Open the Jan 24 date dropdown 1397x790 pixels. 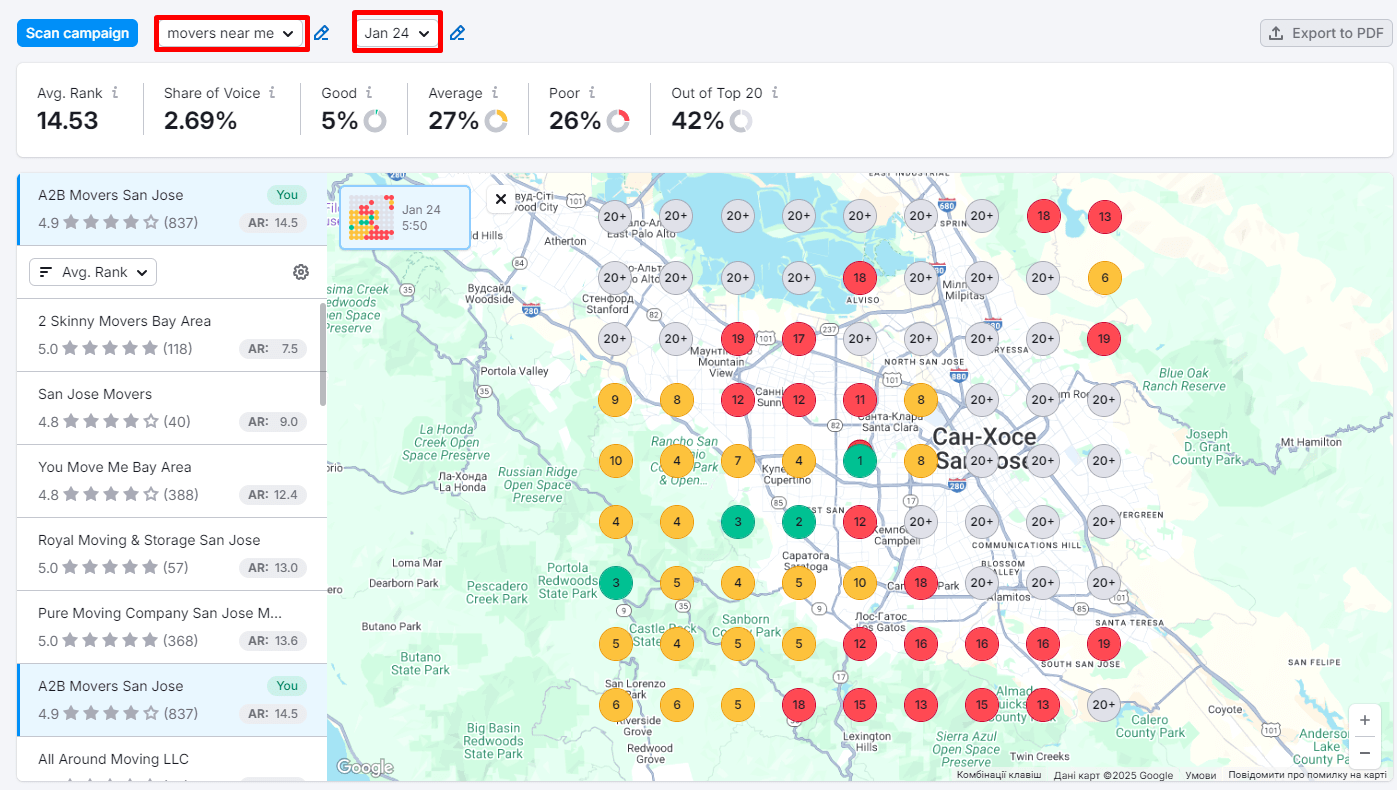tap(397, 33)
